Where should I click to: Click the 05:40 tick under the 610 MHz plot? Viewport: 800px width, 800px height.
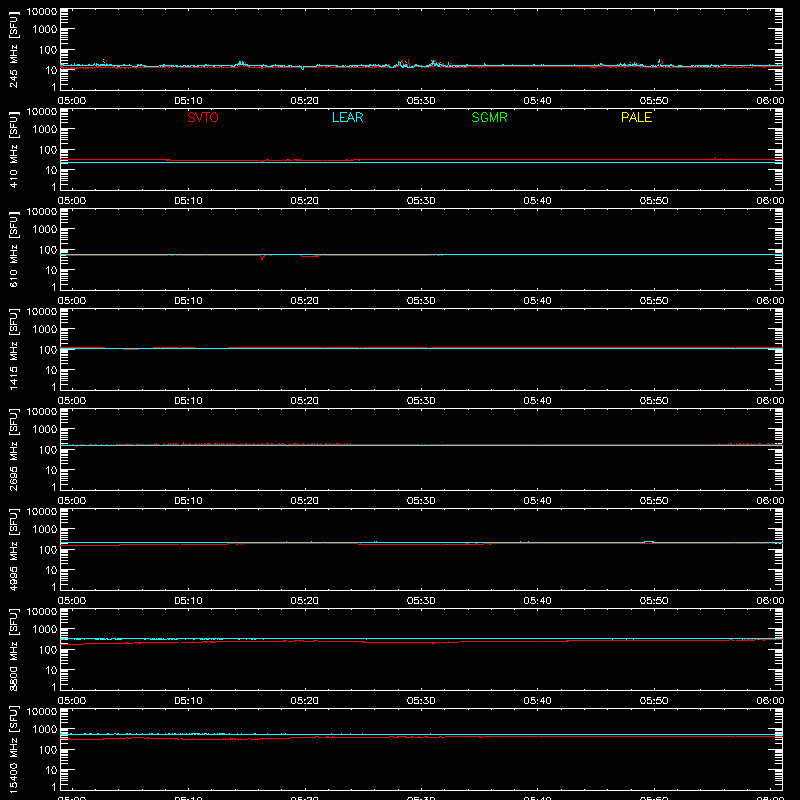click(x=537, y=301)
